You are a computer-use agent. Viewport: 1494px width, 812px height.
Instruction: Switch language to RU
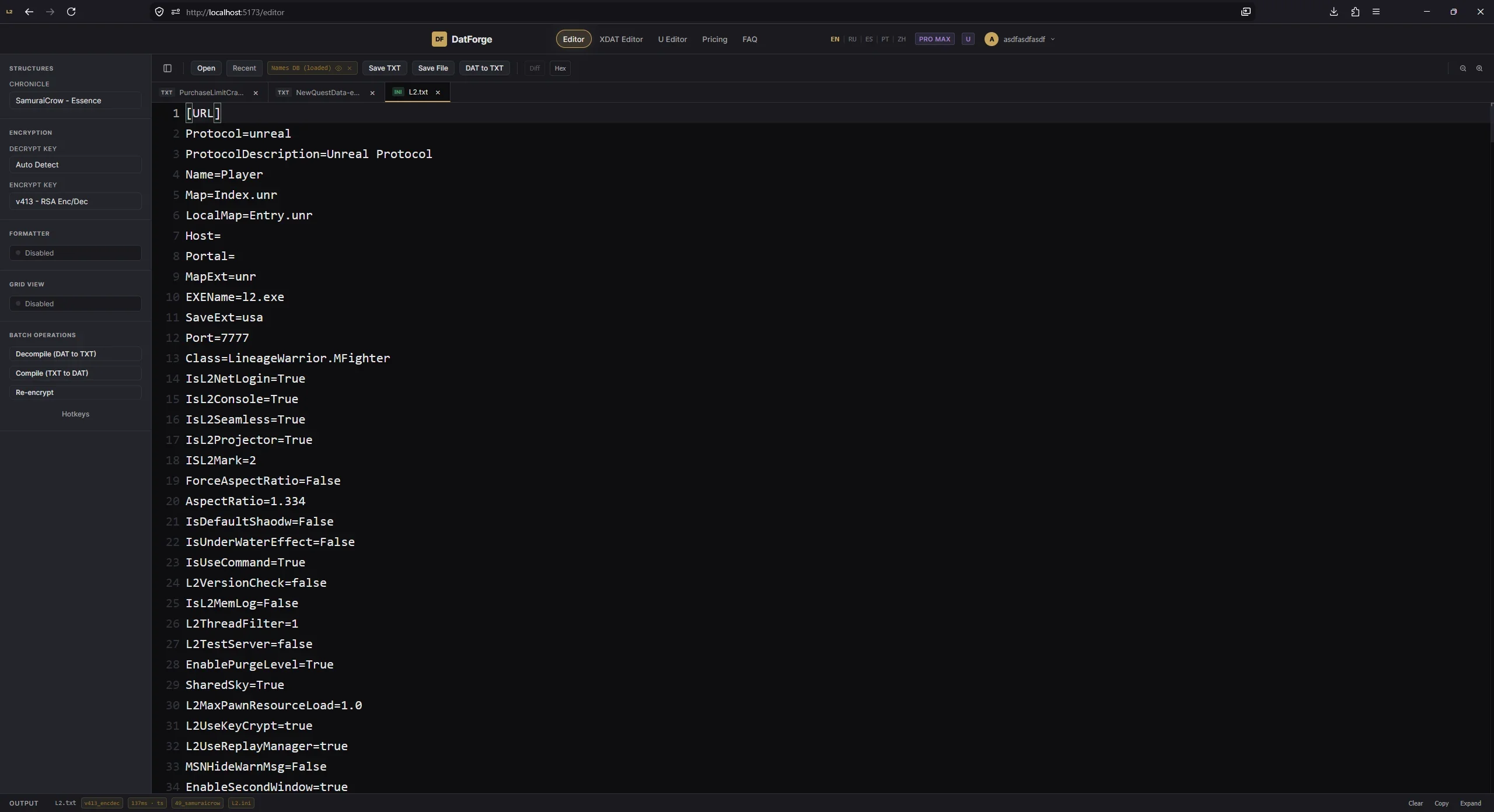(852, 39)
